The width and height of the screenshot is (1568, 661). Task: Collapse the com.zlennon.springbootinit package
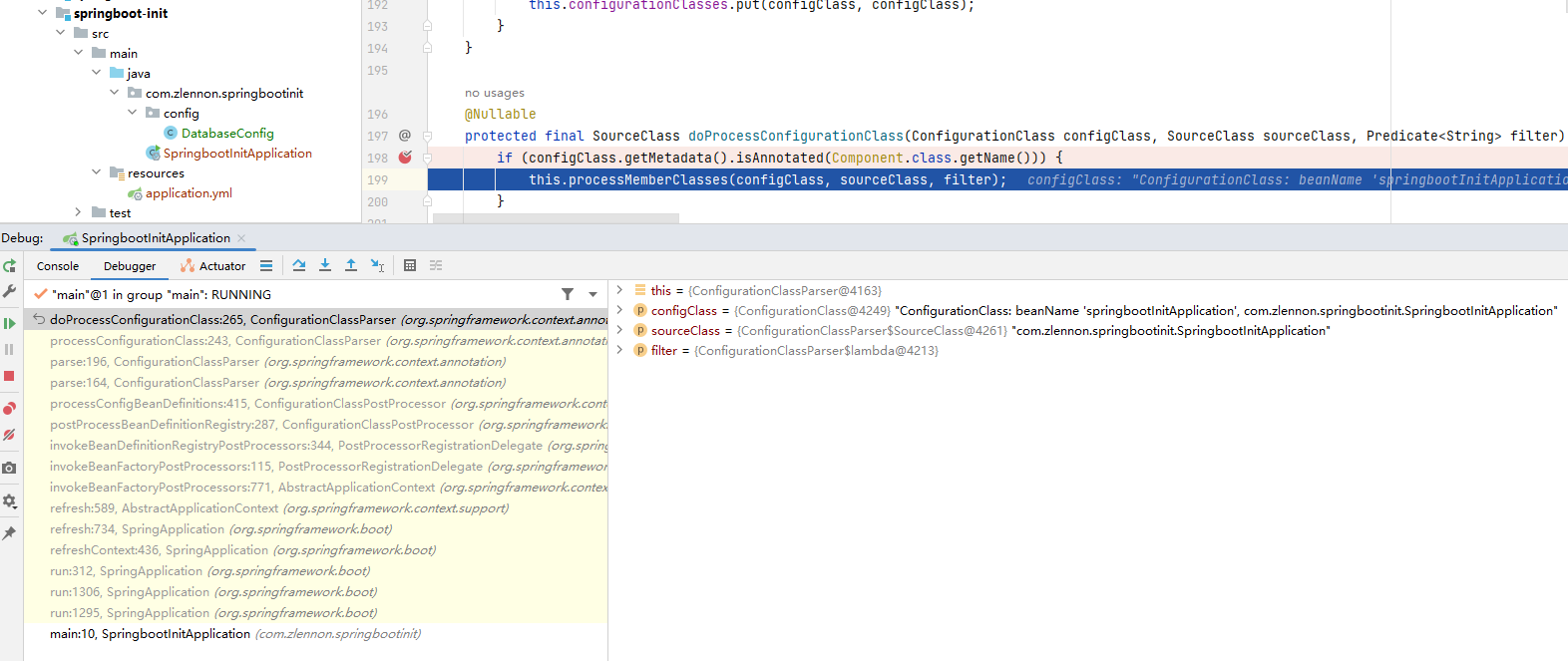coord(114,93)
